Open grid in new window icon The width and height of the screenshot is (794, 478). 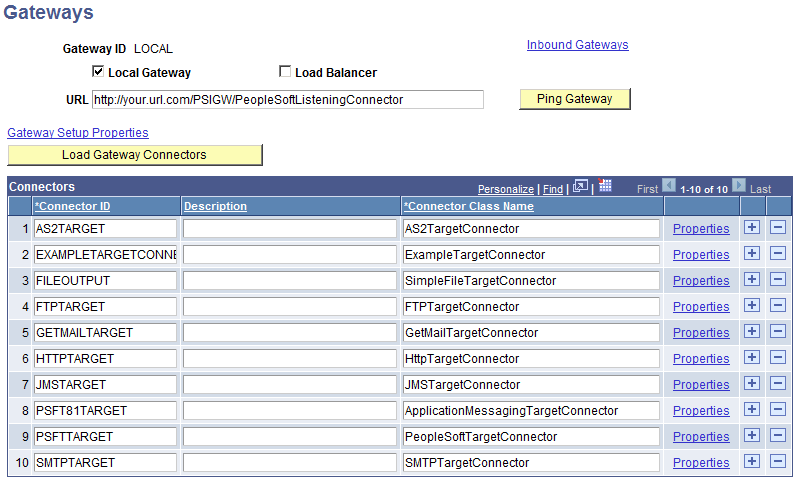pos(580,186)
